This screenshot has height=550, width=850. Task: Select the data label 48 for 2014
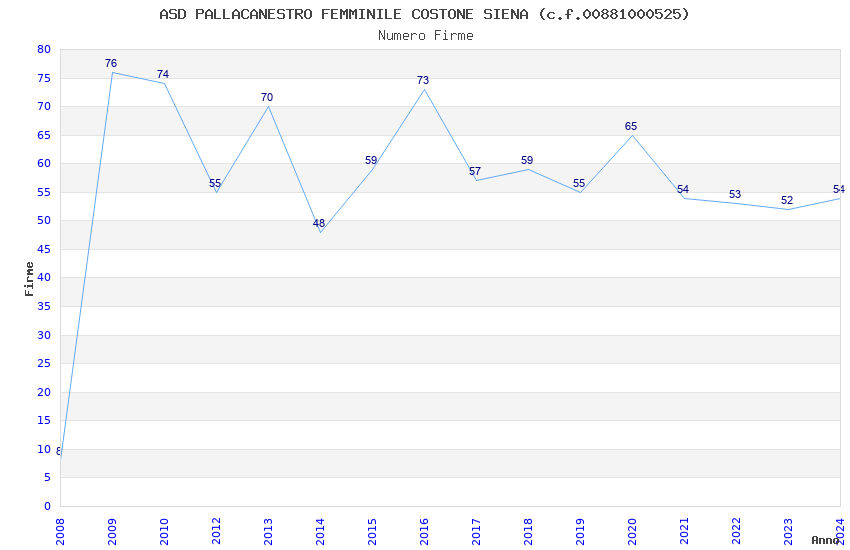tap(319, 223)
